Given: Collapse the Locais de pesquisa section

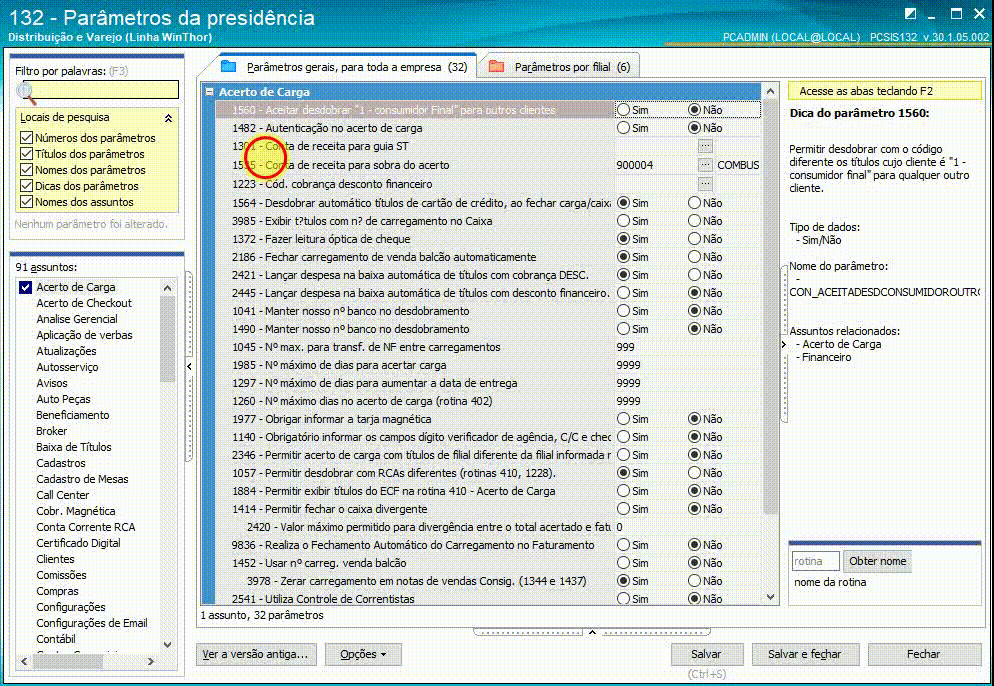Looking at the screenshot, I should (168, 118).
